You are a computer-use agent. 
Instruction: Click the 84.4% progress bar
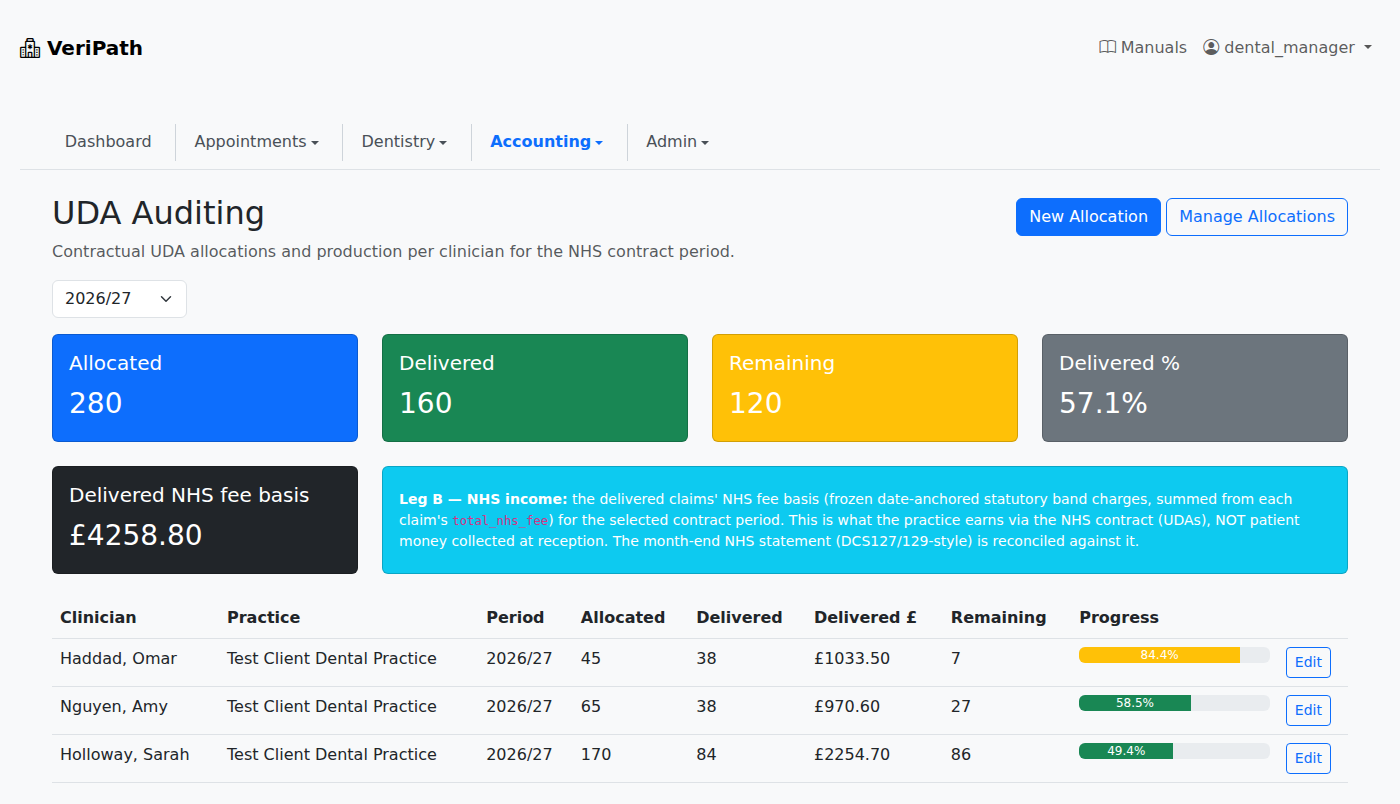(1174, 655)
